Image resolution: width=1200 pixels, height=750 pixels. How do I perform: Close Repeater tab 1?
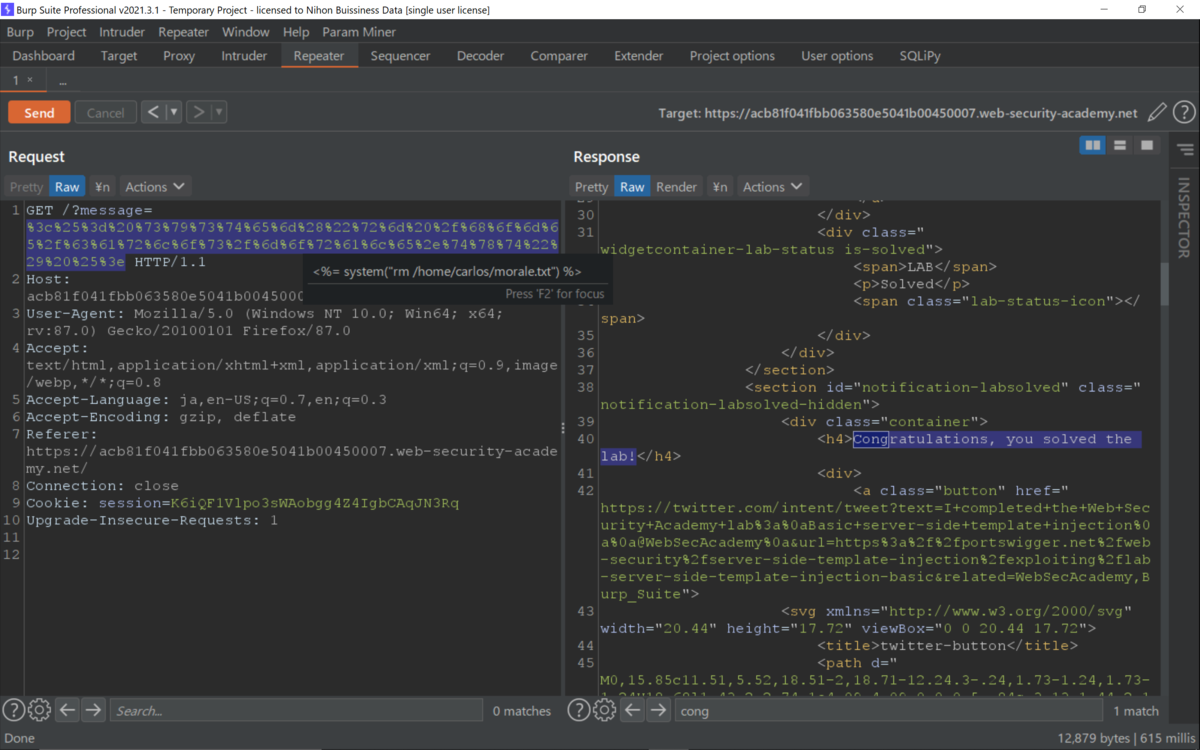[x=30, y=80]
